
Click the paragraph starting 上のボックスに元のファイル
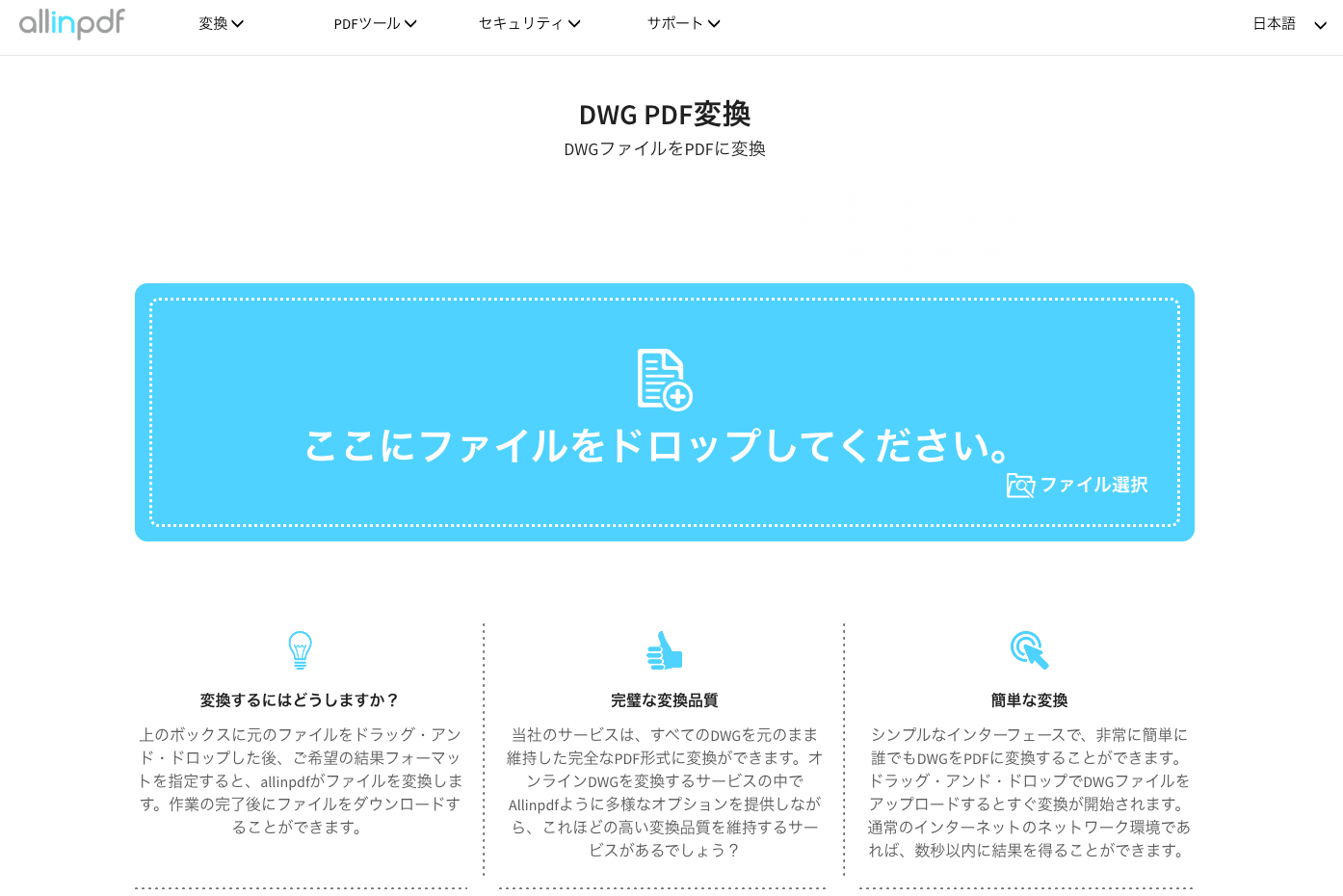300,781
